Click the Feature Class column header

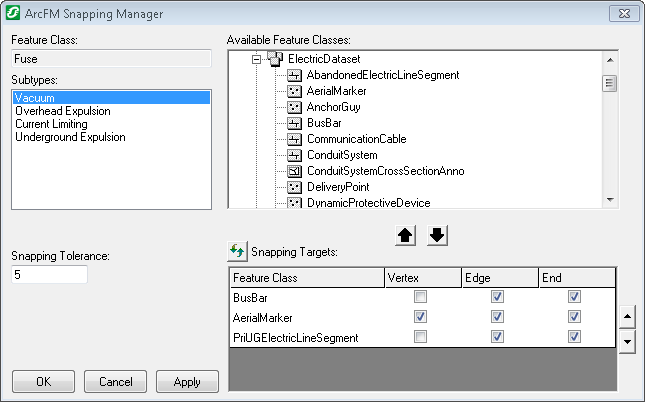click(307, 278)
